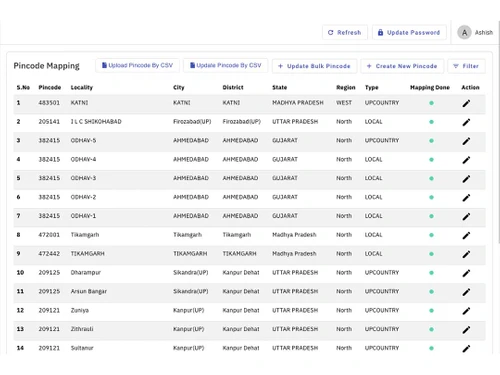The image size is (500, 375).
Task: Click the Locality column header
Action: (82, 87)
